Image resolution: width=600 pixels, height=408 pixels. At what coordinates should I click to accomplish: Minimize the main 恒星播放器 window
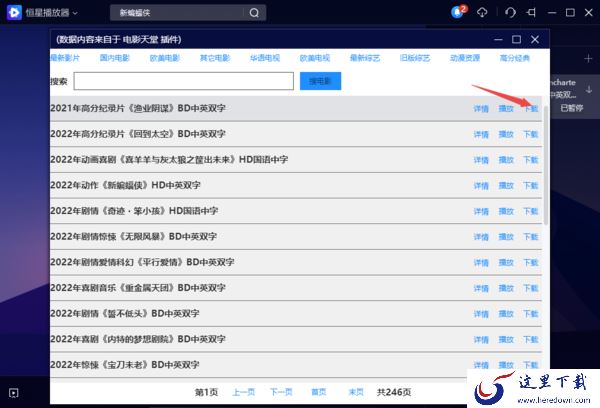(551, 13)
